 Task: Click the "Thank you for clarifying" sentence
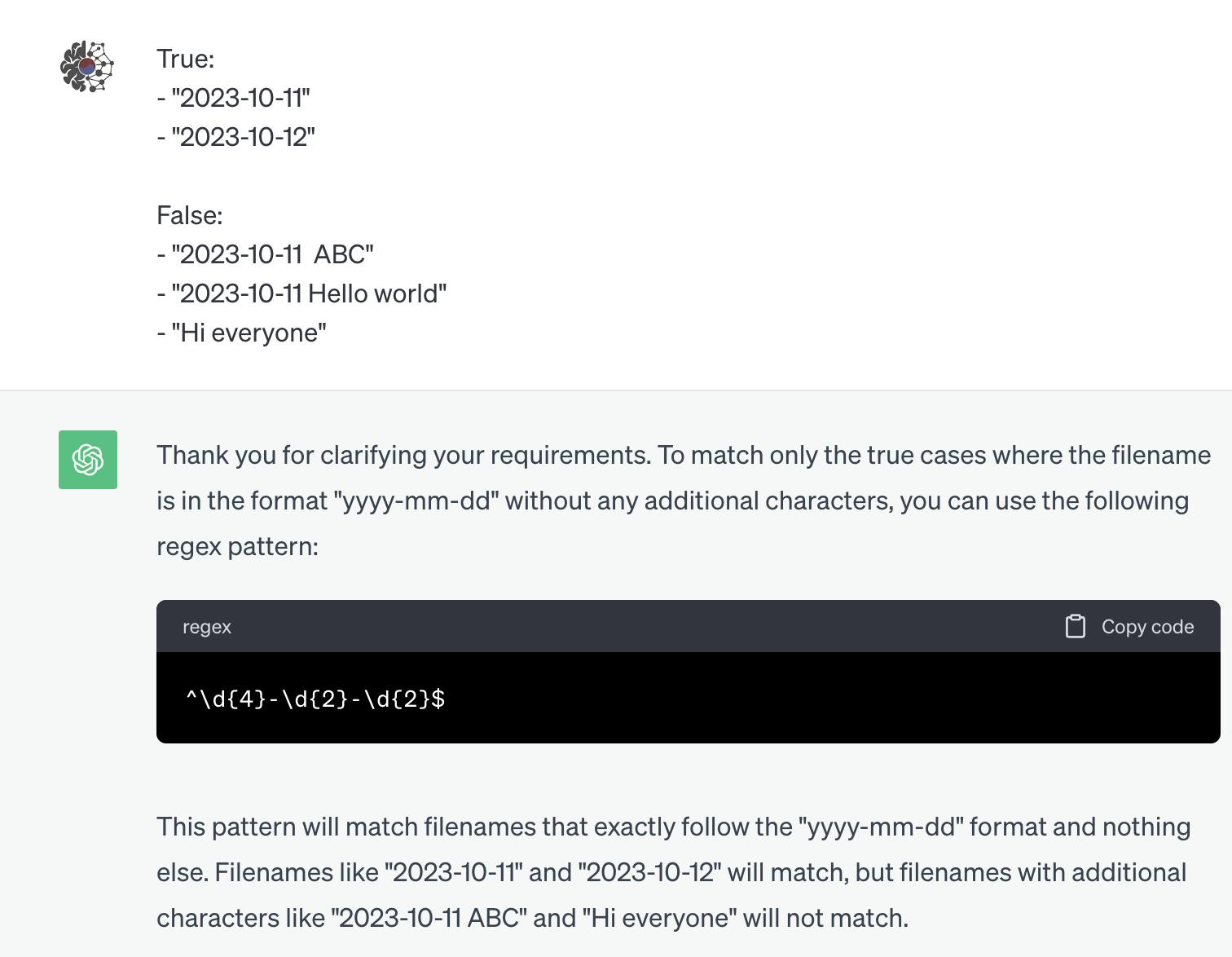(x=403, y=455)
